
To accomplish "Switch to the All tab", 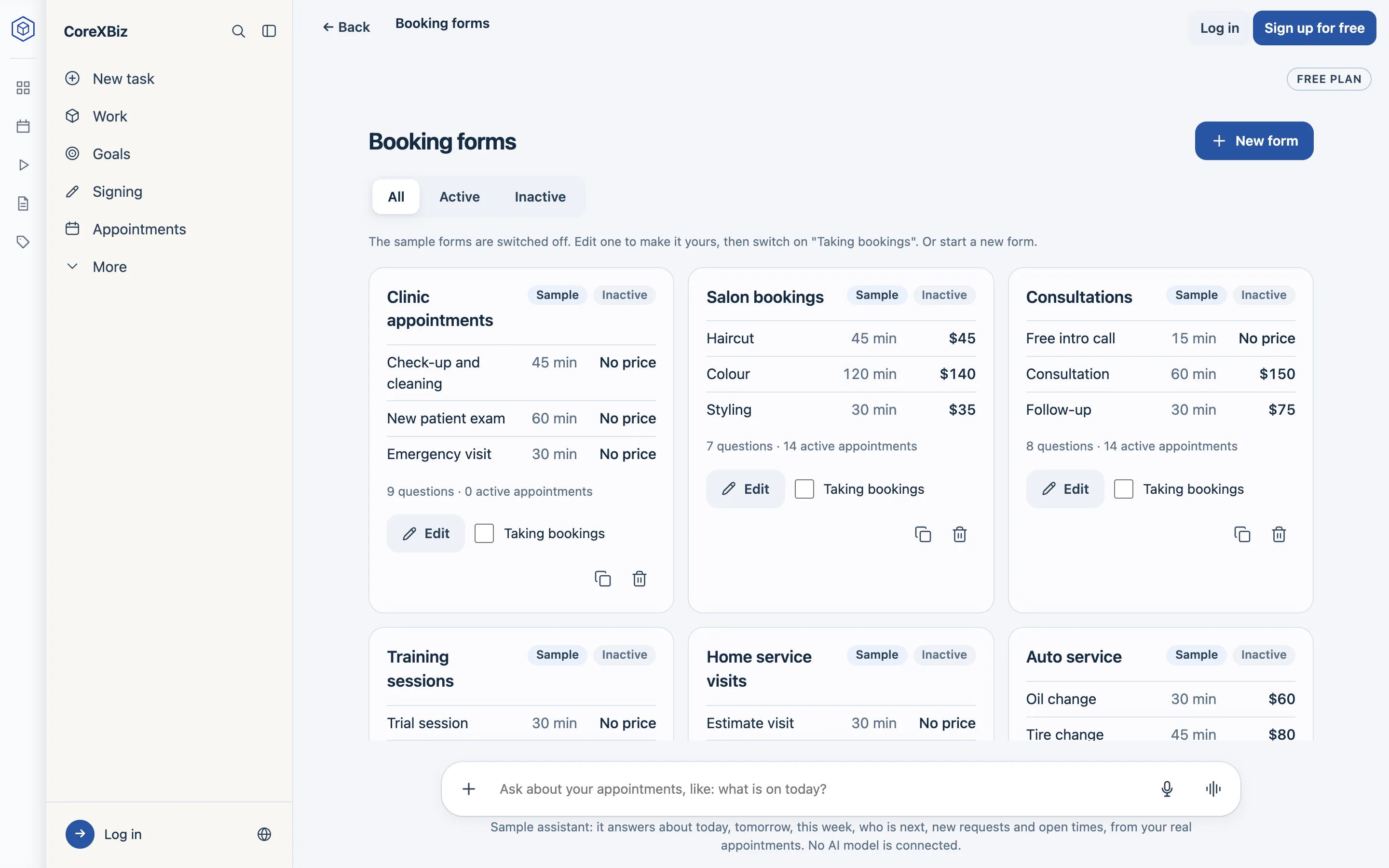I will click(396, 197).
